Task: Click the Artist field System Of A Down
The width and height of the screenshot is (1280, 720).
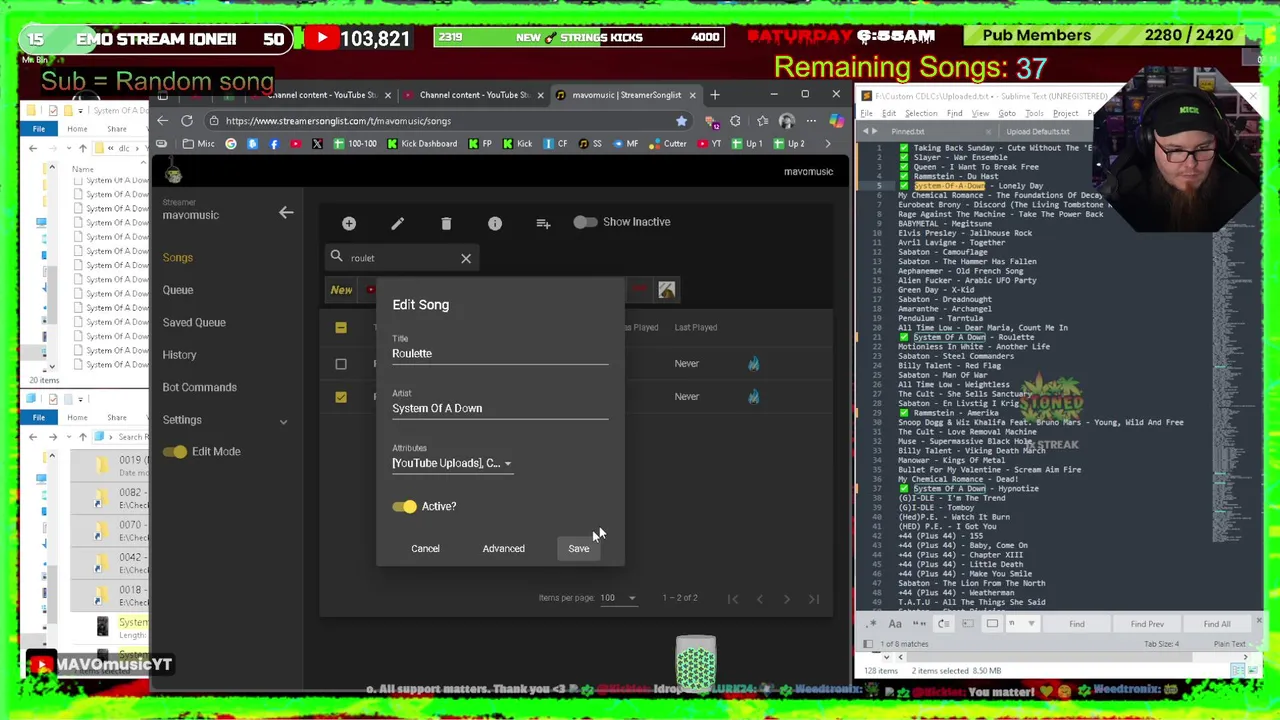Action: 500,408
